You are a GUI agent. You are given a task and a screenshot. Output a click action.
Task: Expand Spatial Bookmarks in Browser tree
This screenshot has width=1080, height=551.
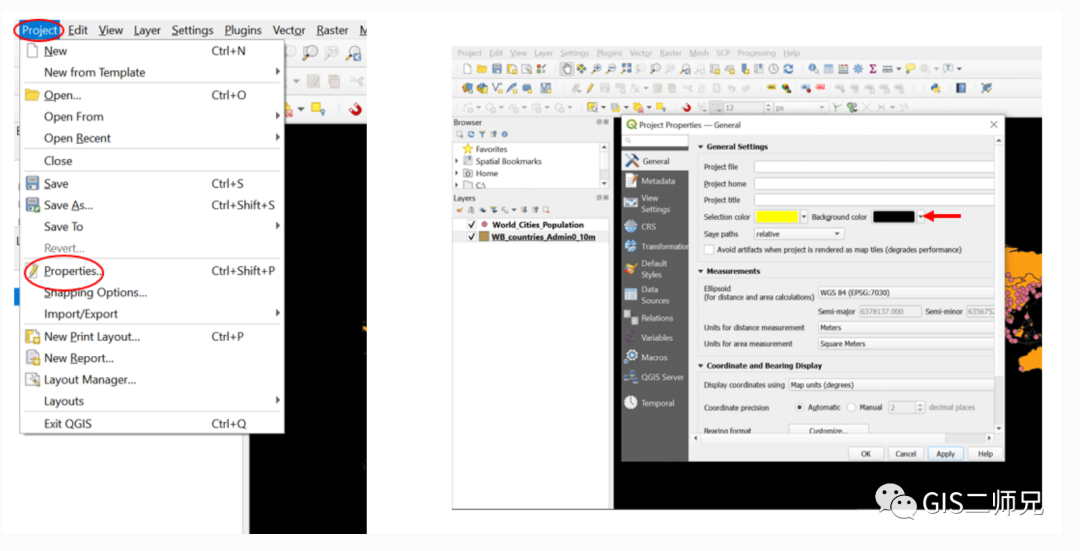pyautogui.click(x=457, y=161)
